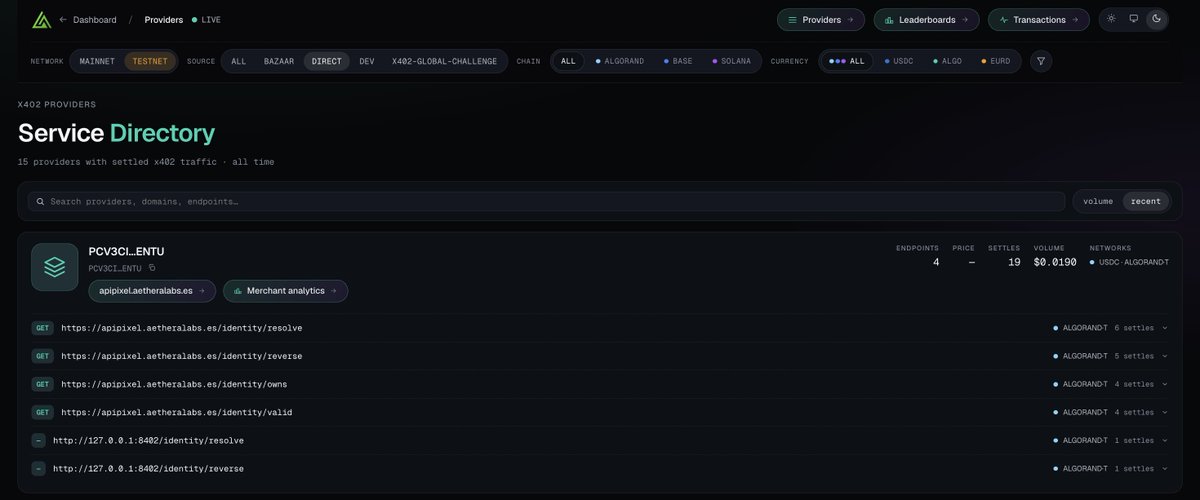Set source filter to DIRECT
This screenshot has height=500, width=1200.
(x=326, y=61)
